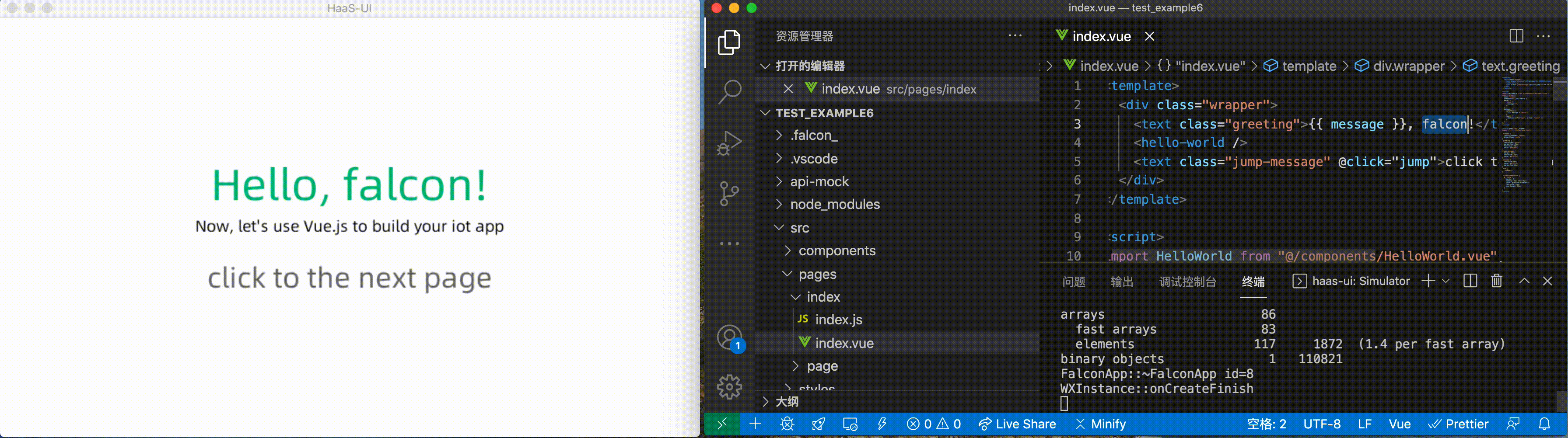Open the feedback icon in status bar

(1512, 424)
